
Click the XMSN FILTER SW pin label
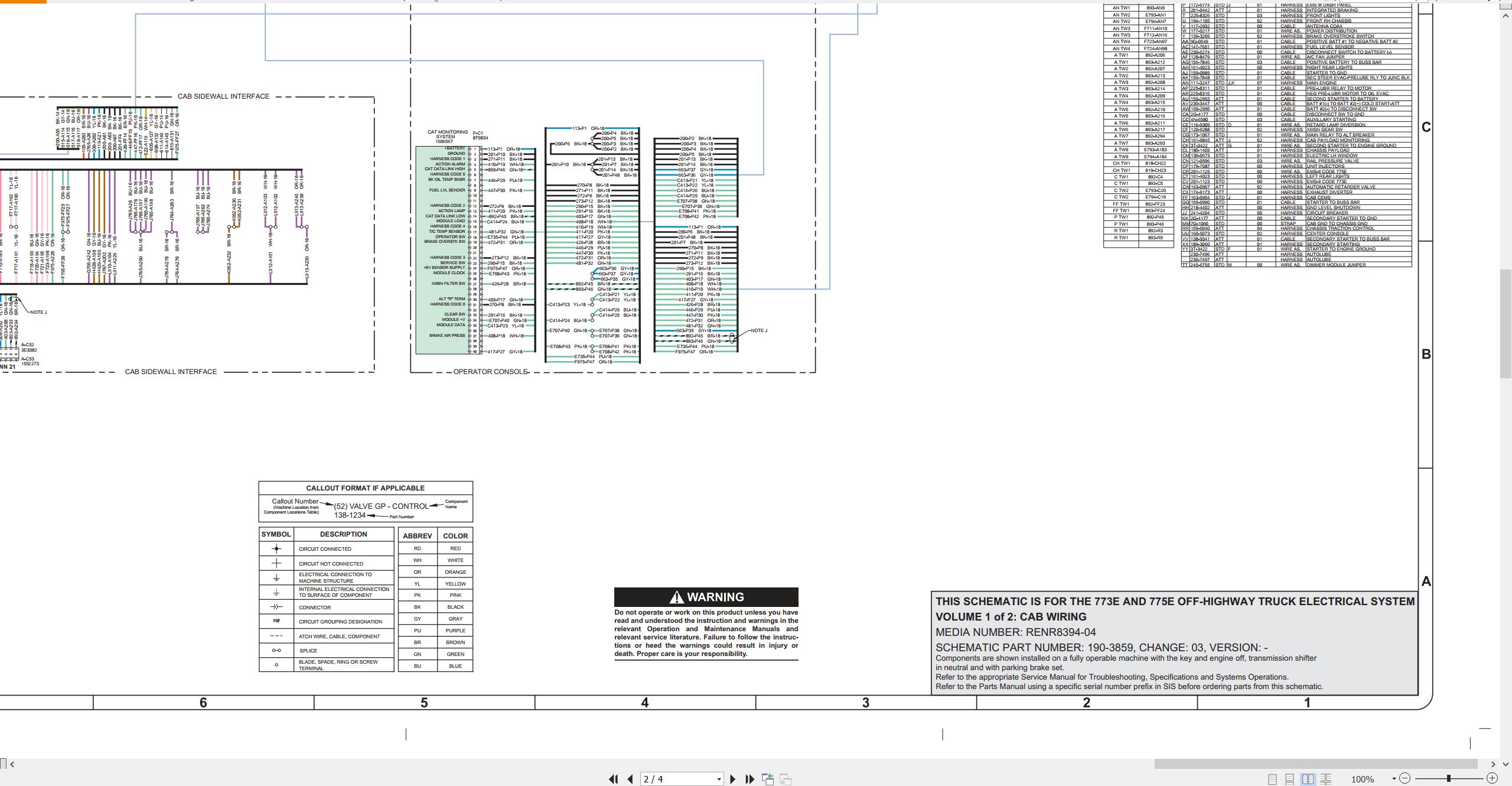click(448, 284)
